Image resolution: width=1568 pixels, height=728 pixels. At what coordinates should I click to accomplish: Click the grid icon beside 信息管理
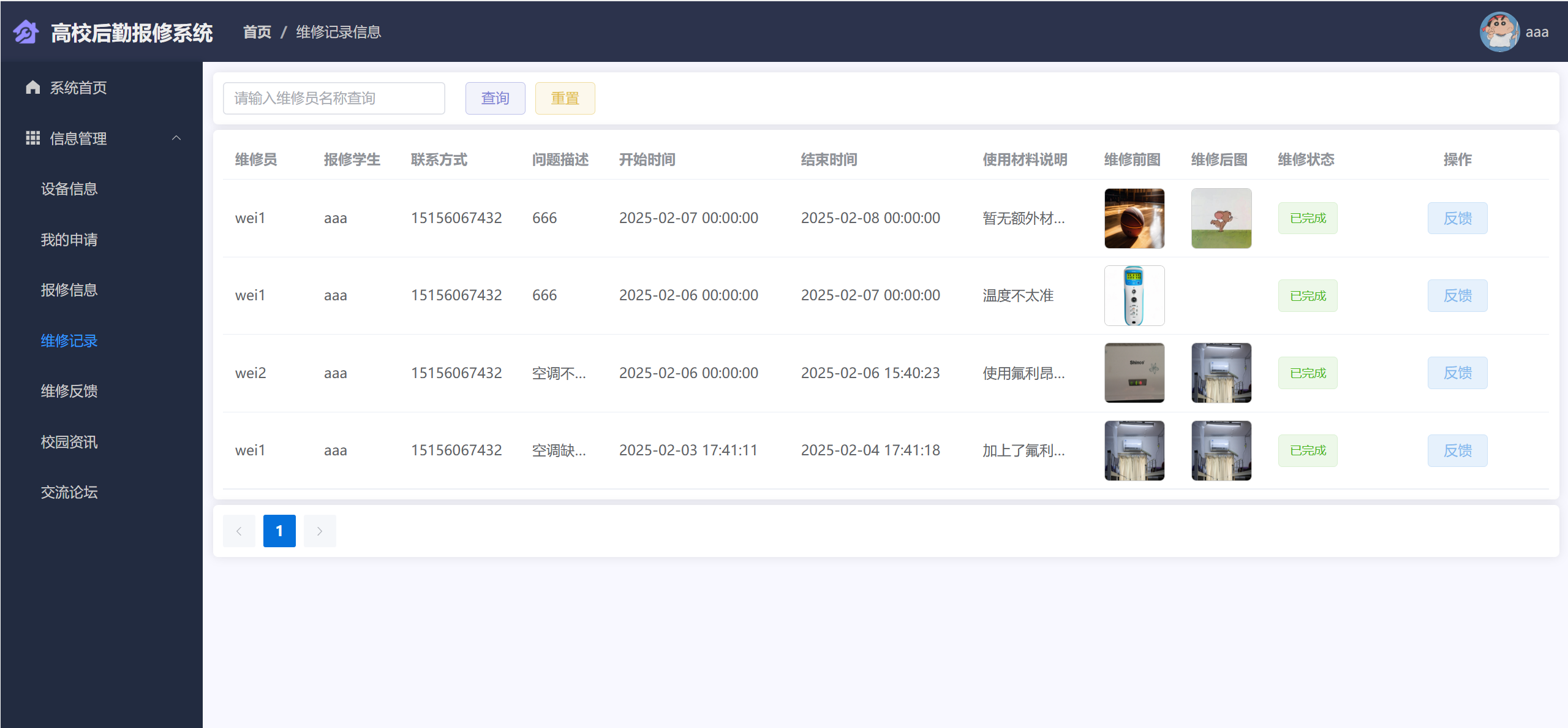[33, 138]
